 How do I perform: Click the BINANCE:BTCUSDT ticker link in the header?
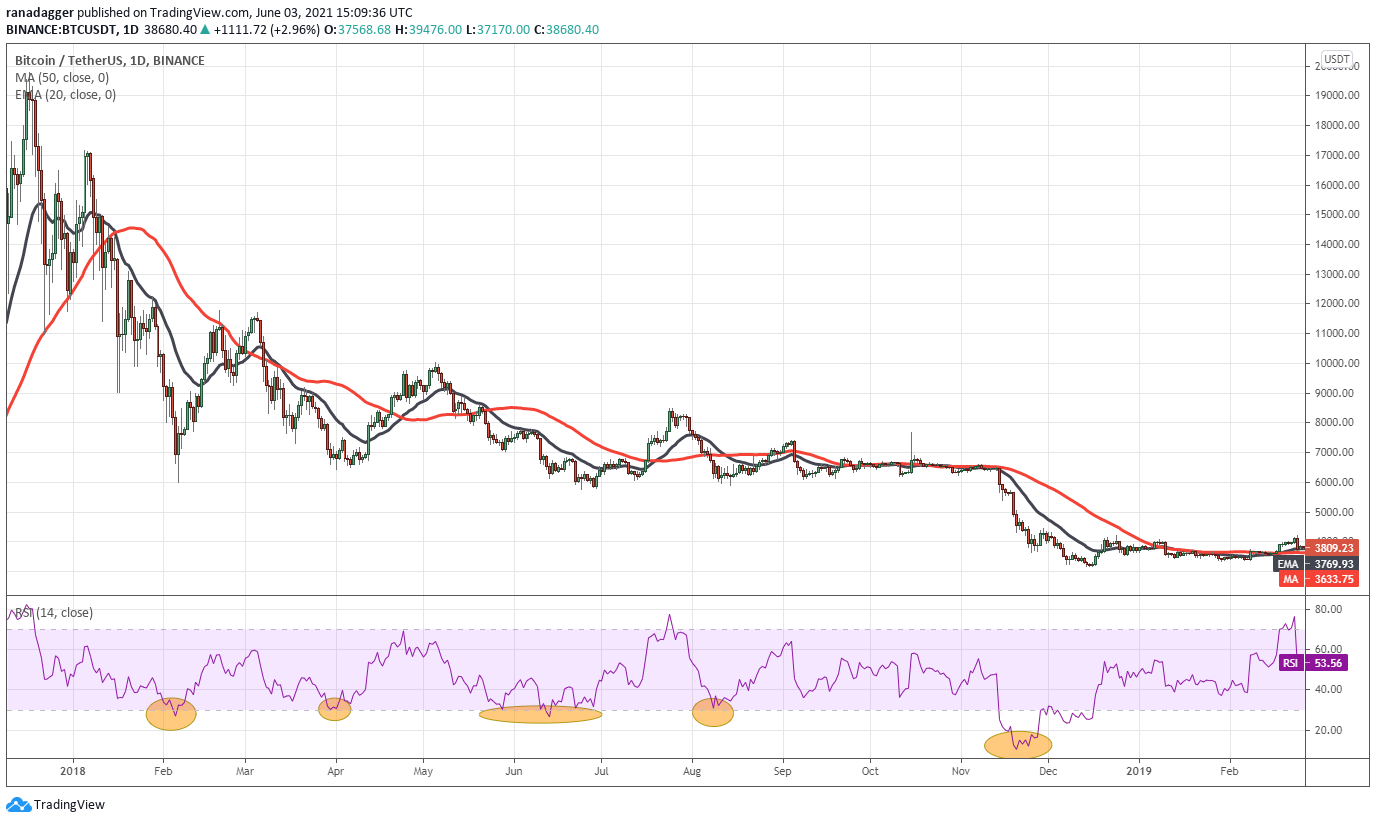pos(64,29)
